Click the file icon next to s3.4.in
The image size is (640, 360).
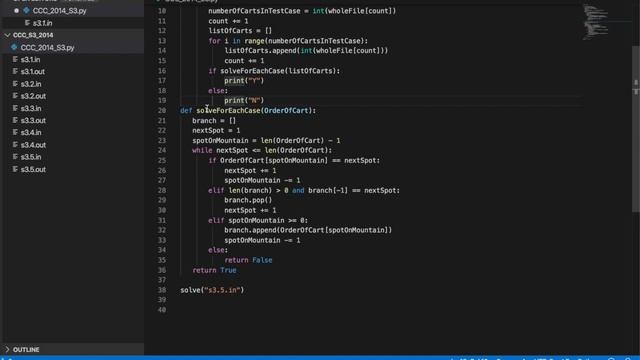pos(15,133)
